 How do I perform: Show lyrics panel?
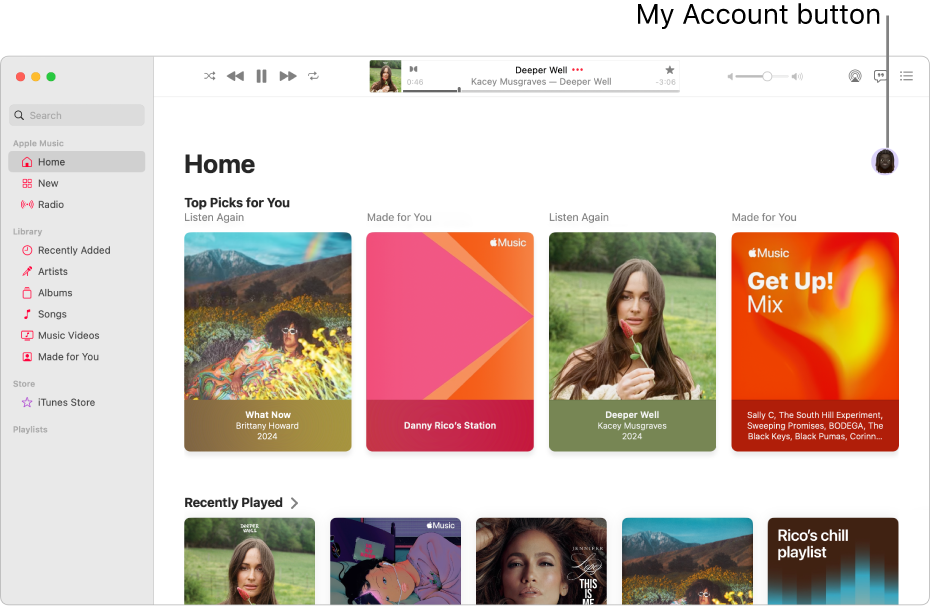pos(880,76)
